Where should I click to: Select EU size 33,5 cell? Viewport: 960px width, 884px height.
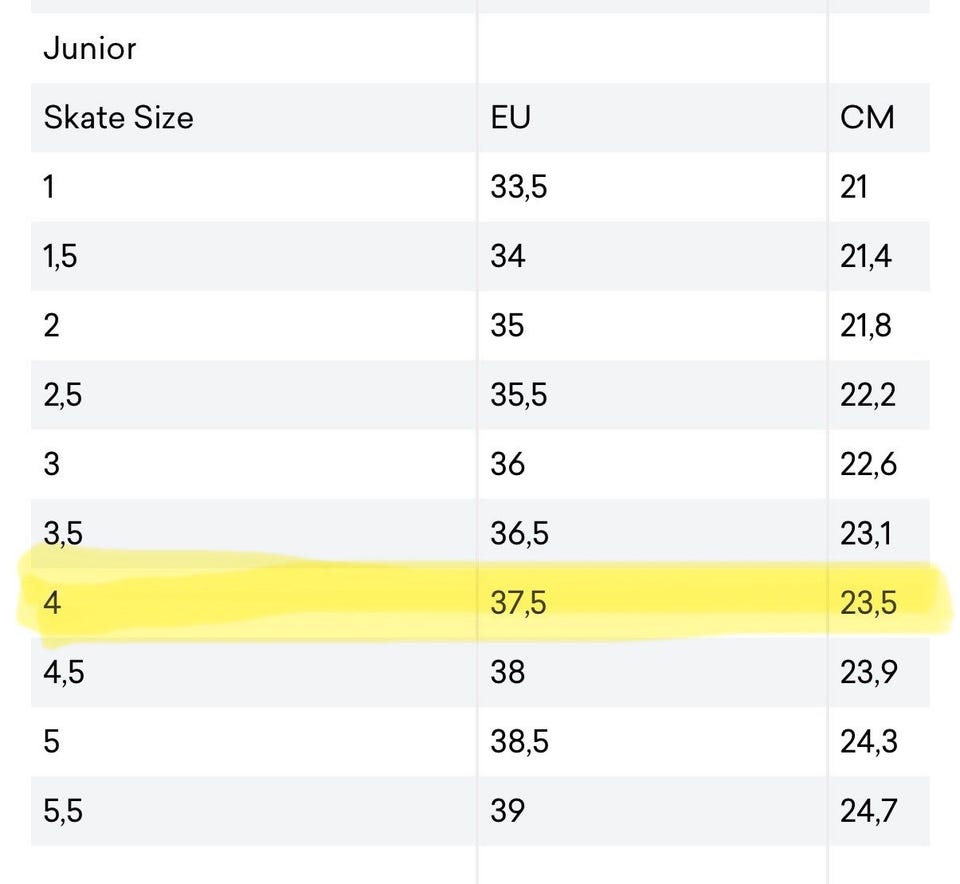click(519, 187)
